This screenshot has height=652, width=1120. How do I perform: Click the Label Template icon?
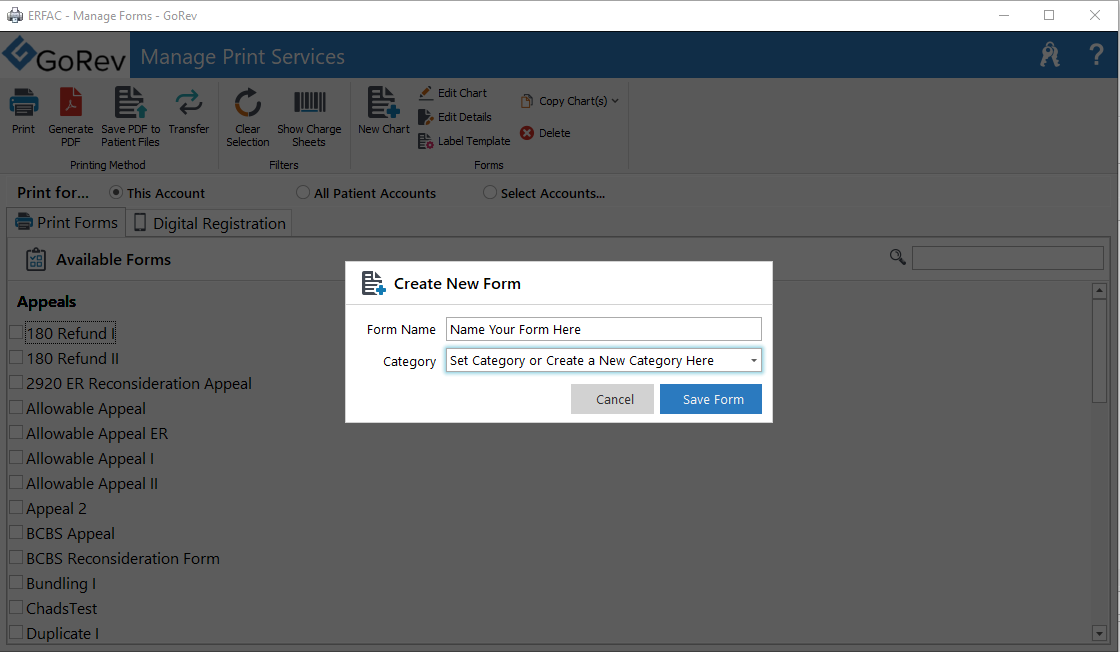pos(426,141)
